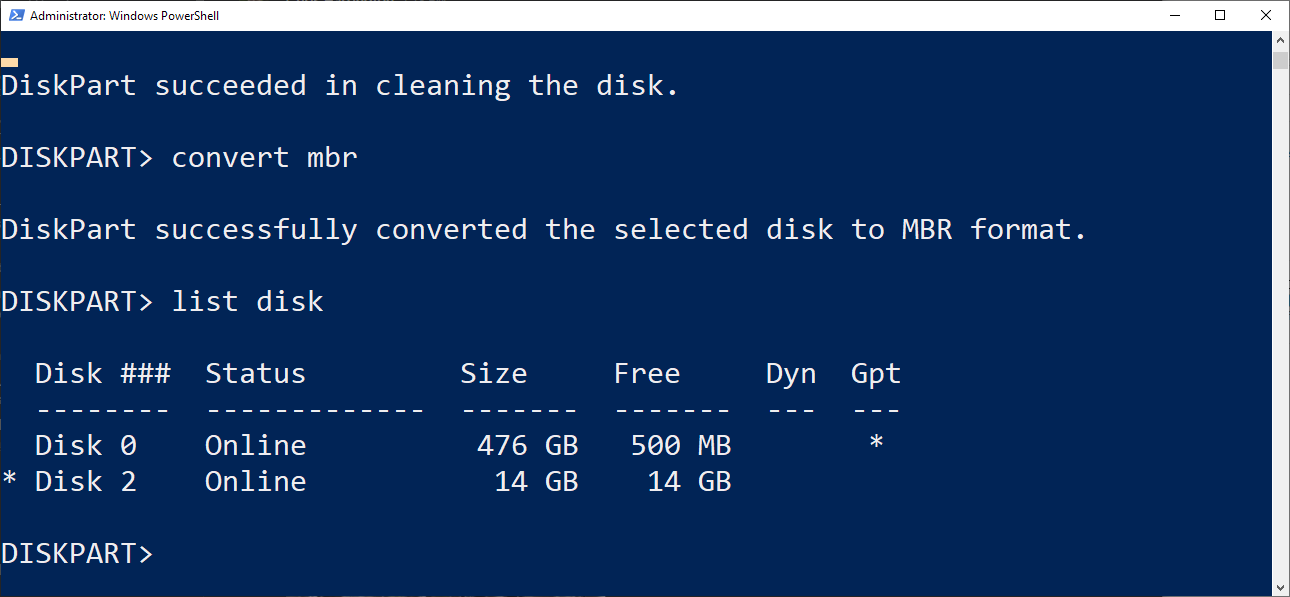1290x597 pixels.
Task: Click the vertical scrollbar thumb
Action: [x=1281, y=60]
